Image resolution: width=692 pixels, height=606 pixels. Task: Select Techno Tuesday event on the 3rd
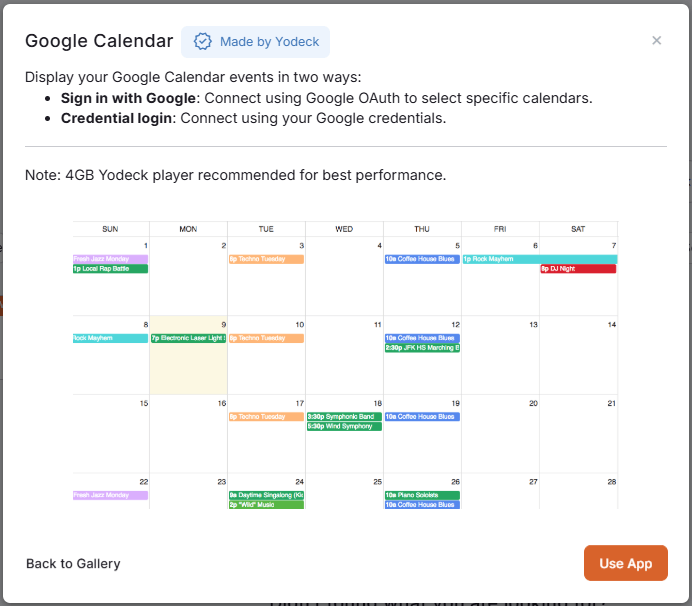[x=267, y=259]
